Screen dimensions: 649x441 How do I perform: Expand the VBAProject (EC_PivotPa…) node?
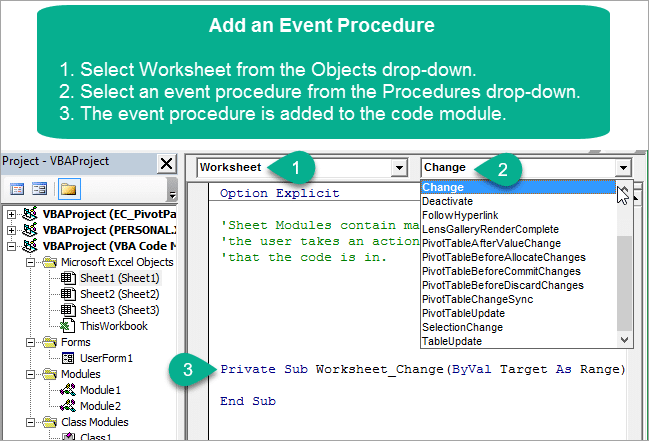tap(10, 214)
